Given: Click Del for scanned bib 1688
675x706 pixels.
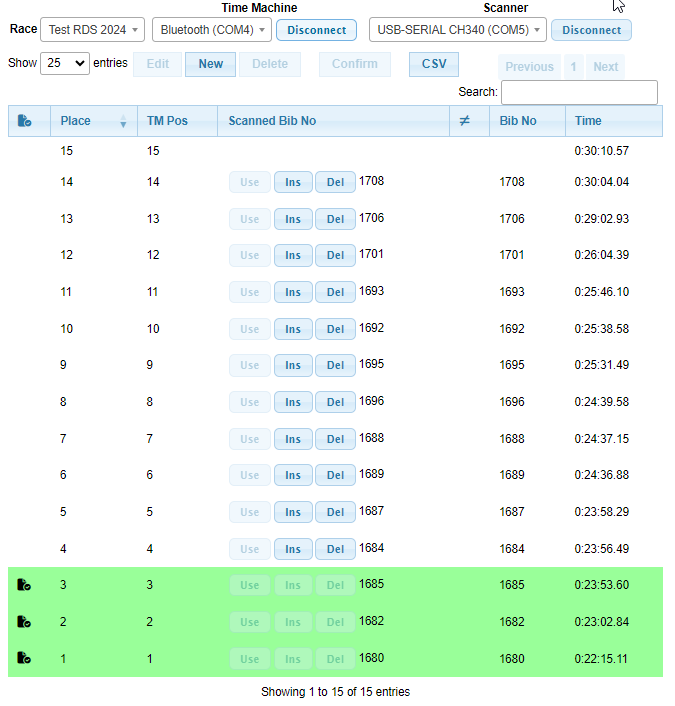Looking at the screenshot, I should point(335,439).
